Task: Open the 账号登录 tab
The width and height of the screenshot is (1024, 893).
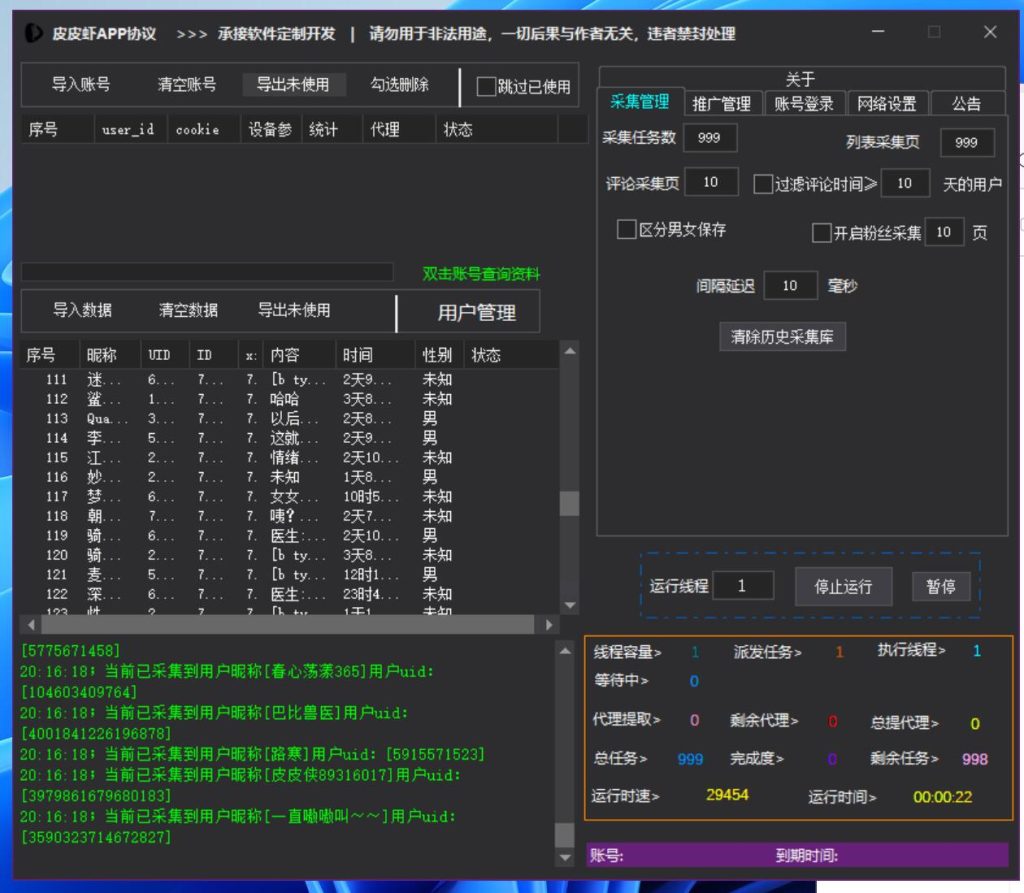Action: tap(804, 104)
